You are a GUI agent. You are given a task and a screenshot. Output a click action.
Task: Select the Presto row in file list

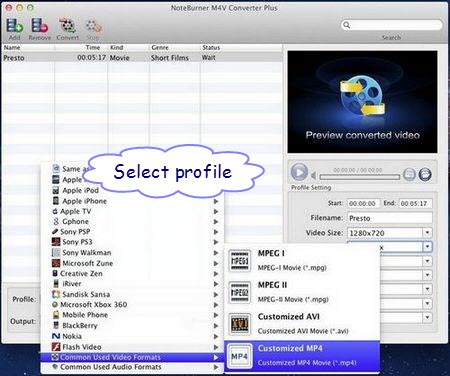pyautogui.click(x=142, y=58)
